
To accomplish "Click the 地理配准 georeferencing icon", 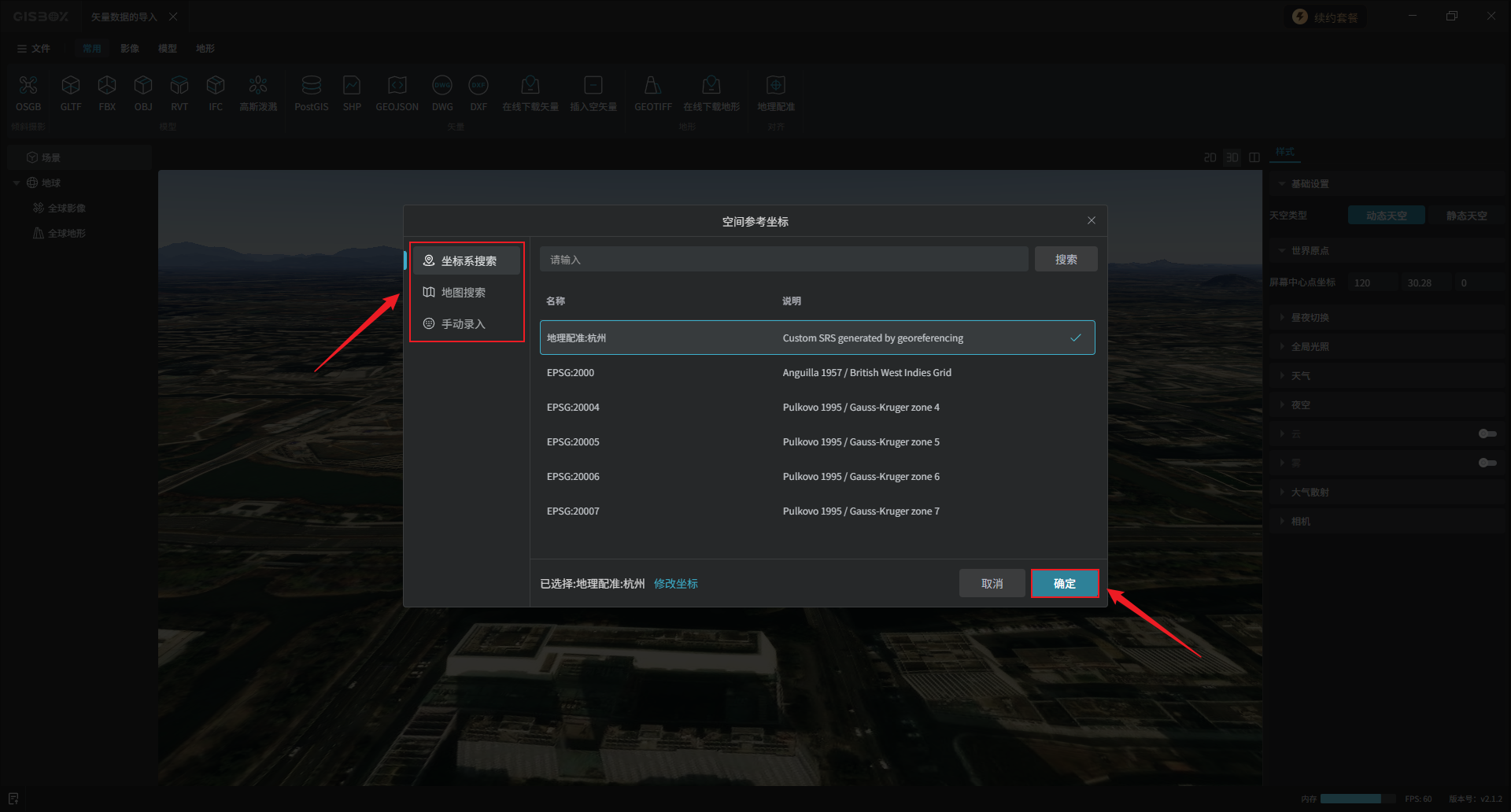I will [775, 87].
